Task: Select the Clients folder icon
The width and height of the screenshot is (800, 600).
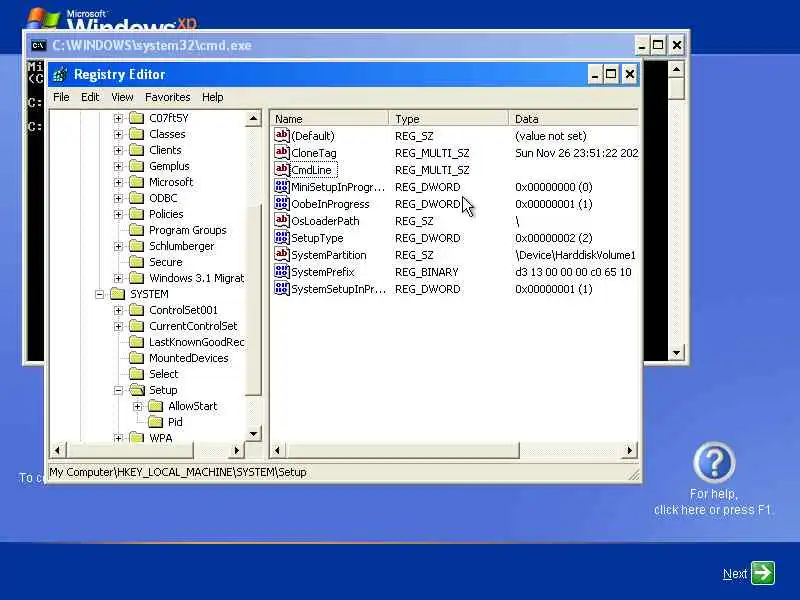Action: (x=136, y=150)
